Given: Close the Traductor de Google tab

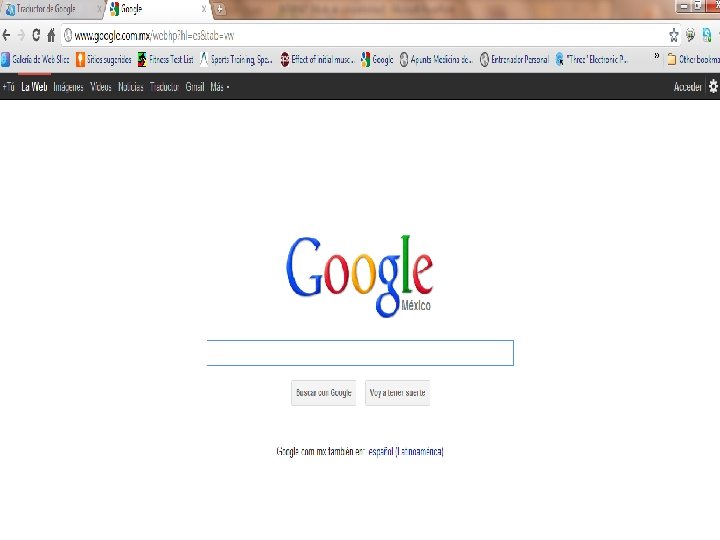Looking at the screenshot, I should [x=99, y=9].
